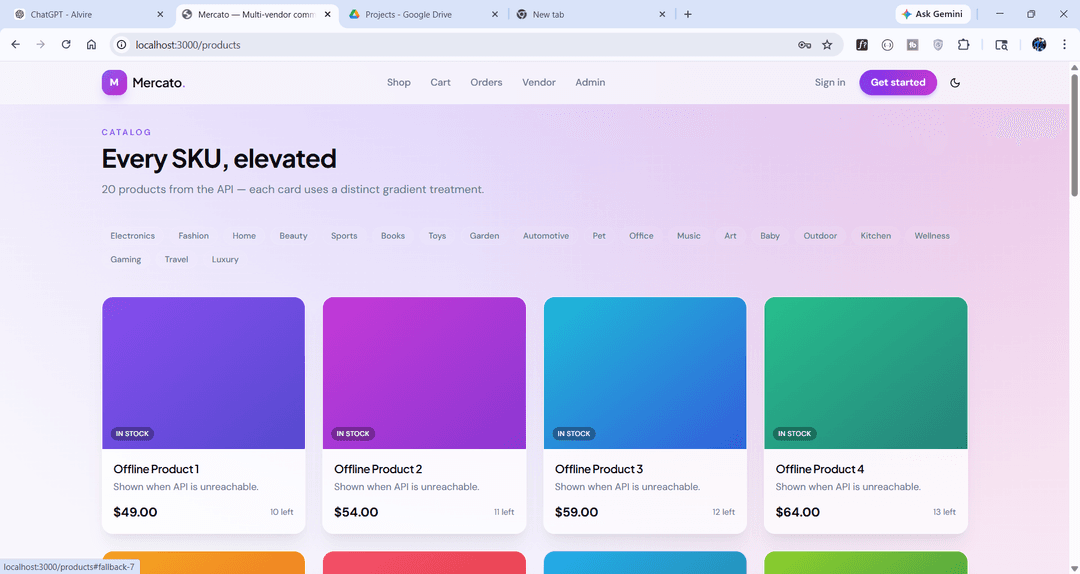The height and width of the screenshot is (574, 1080).
Task: Click Offline Product 3 title
Action: pos(599,469)
